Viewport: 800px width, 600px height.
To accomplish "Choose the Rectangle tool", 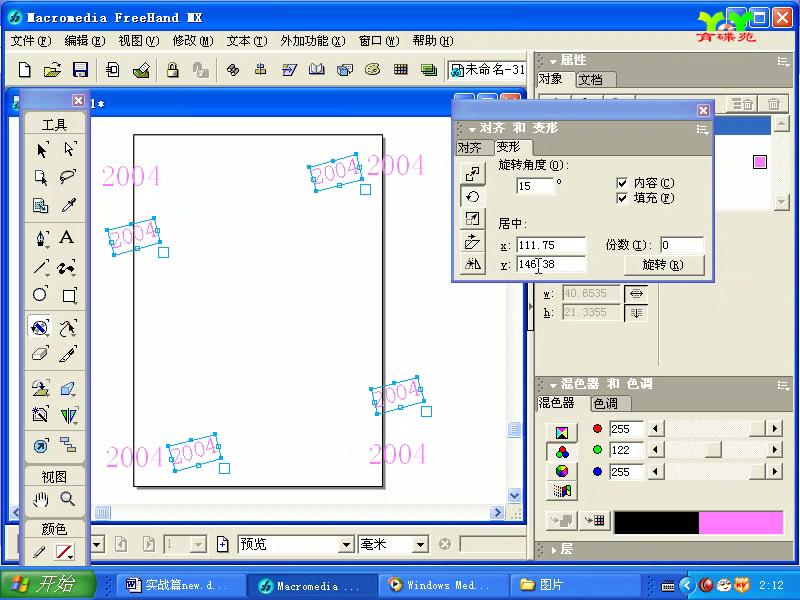I will 68,295.
